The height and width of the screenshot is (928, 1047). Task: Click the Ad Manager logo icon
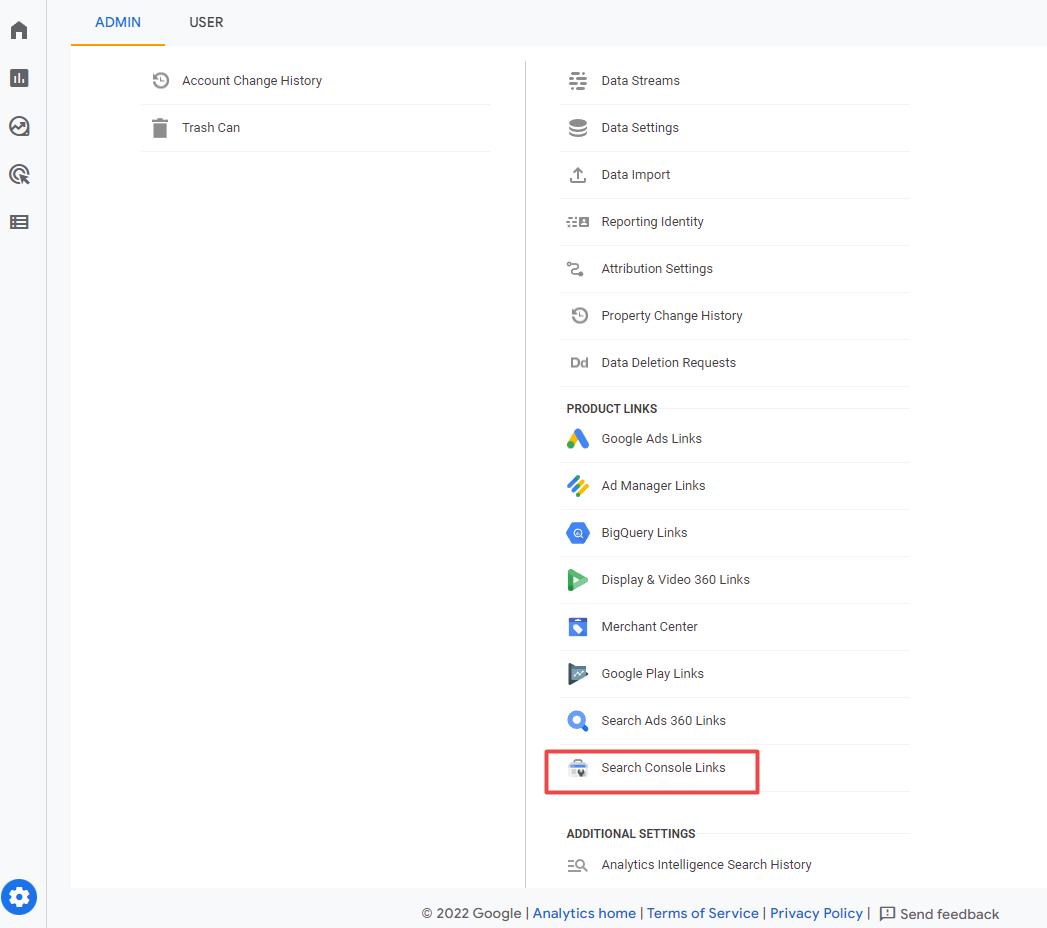(578, 486)
